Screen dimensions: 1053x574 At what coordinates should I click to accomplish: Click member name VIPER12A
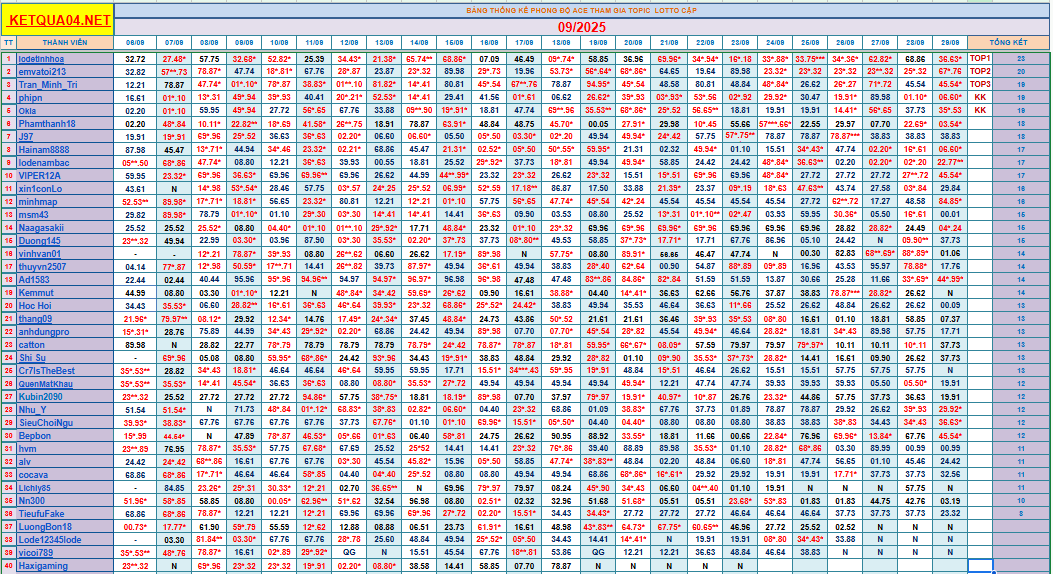(40, 175)
